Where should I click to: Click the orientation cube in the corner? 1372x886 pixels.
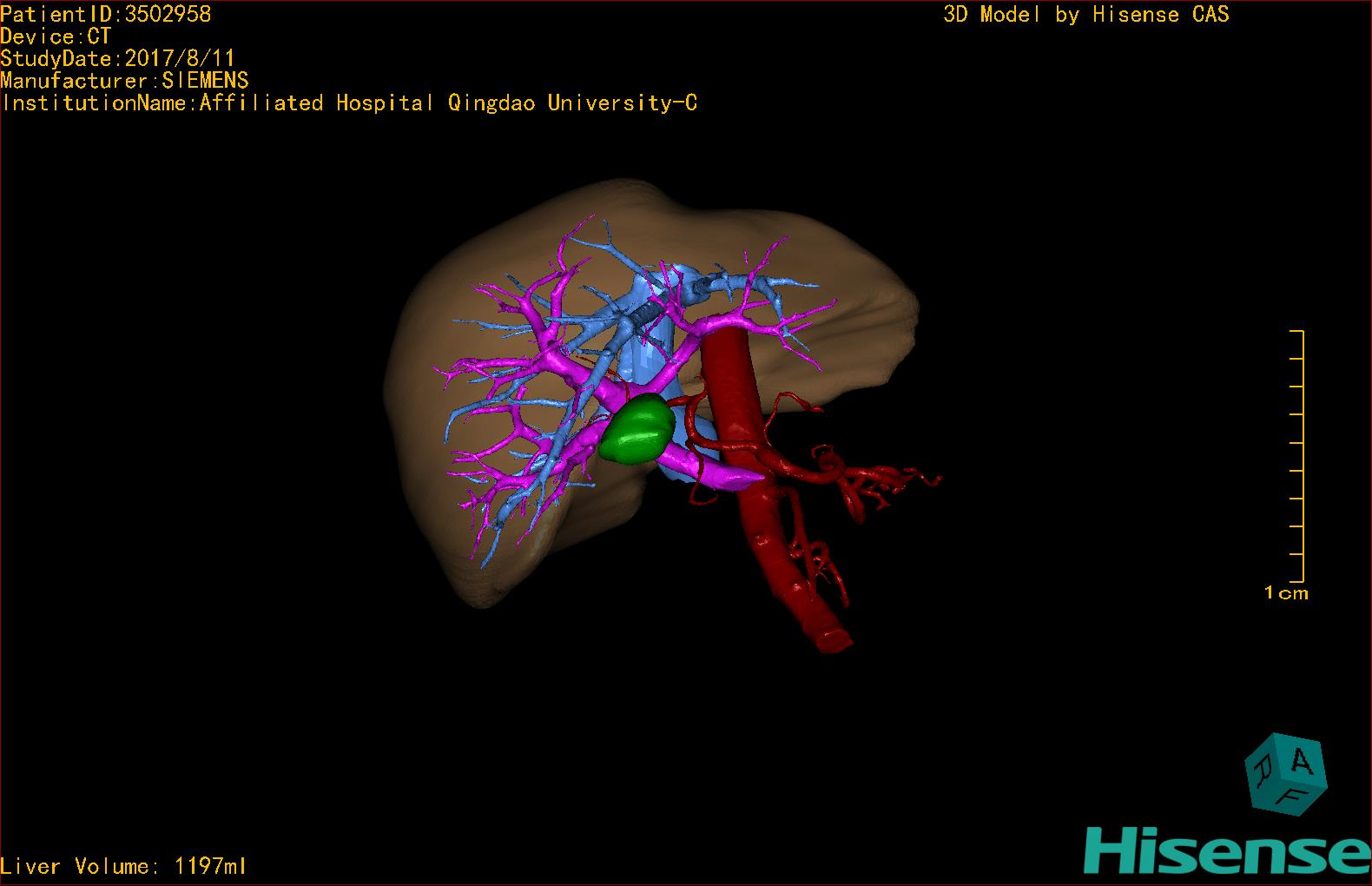1285,774
